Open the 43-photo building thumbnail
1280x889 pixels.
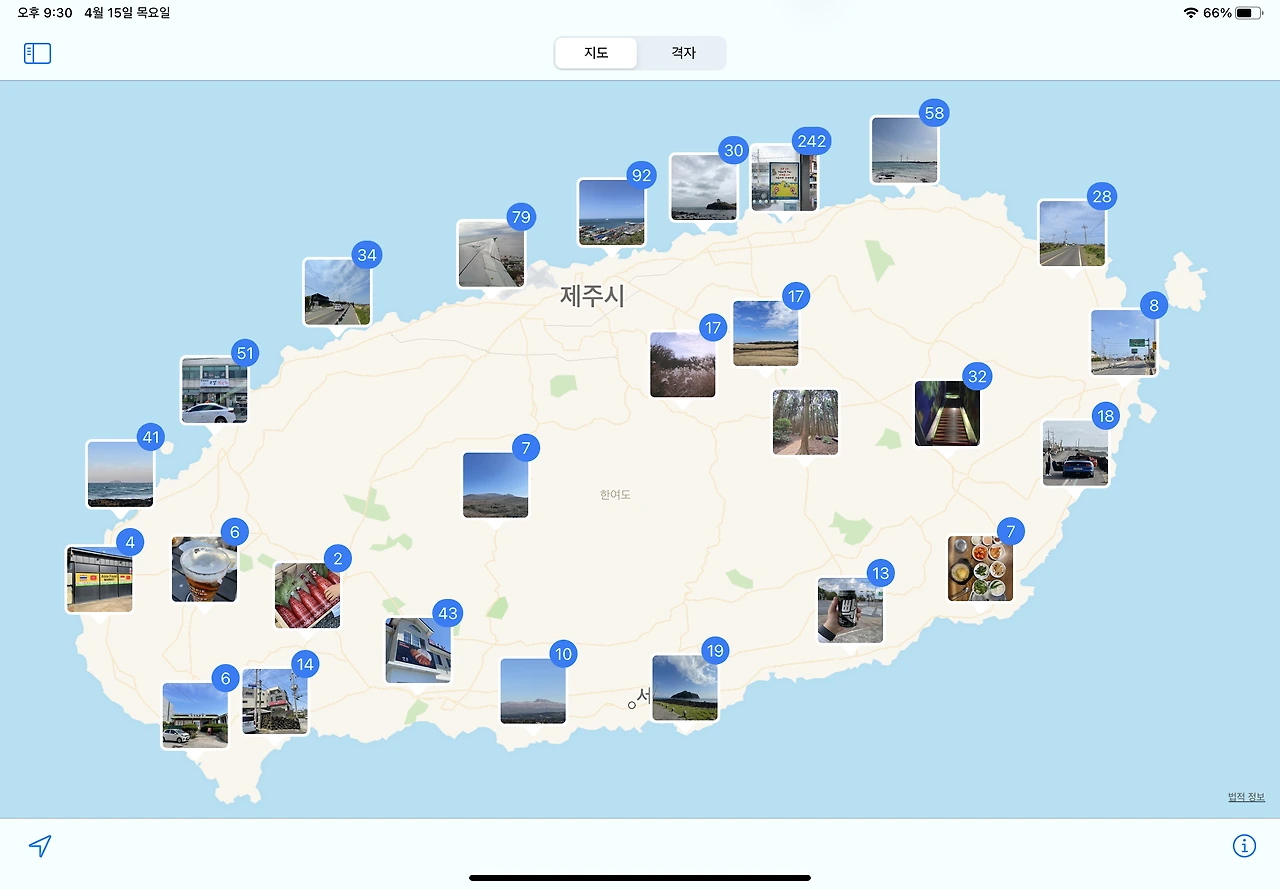click(418, 650)
